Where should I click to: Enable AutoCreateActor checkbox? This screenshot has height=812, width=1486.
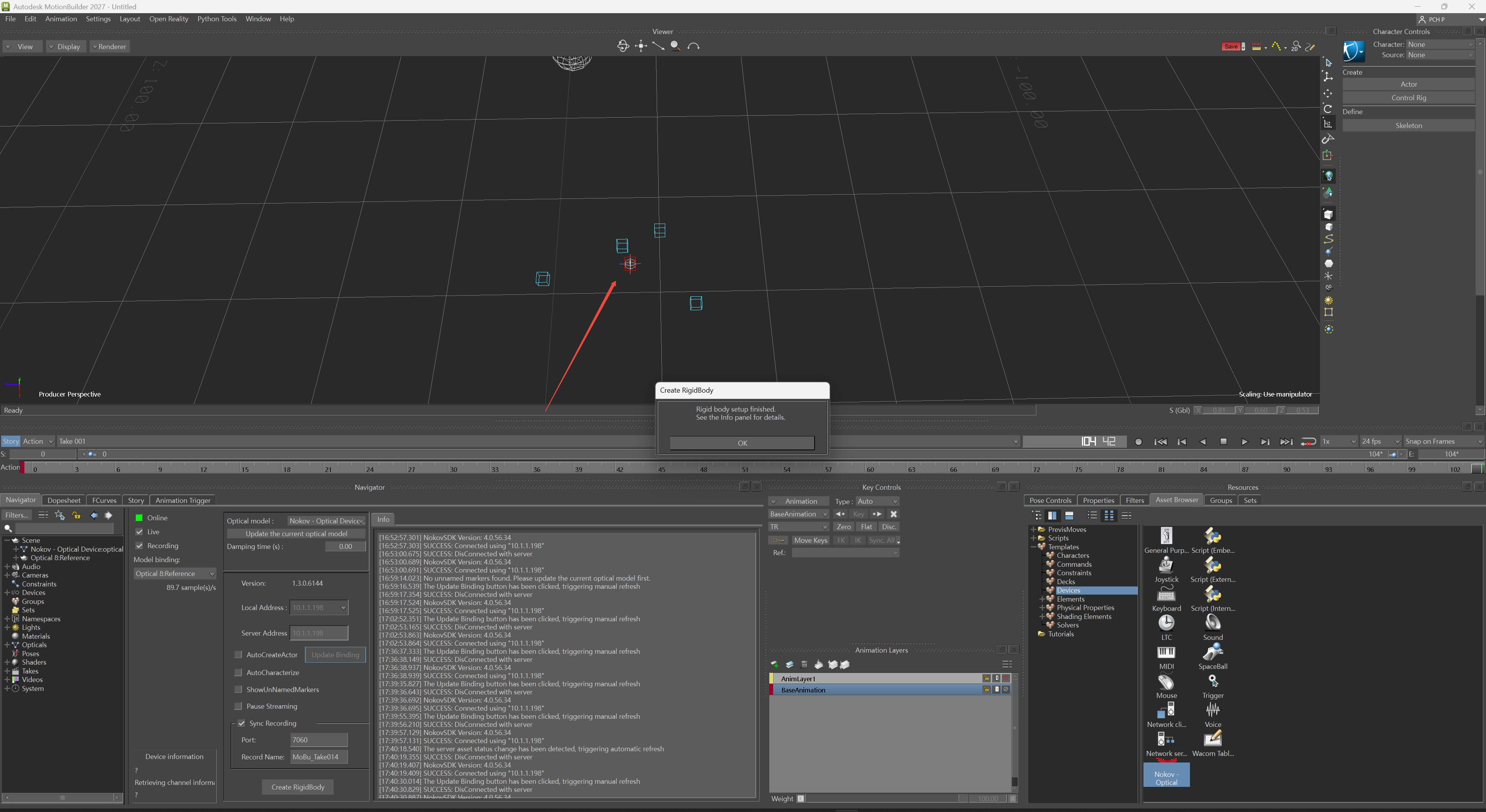point(238,655)
